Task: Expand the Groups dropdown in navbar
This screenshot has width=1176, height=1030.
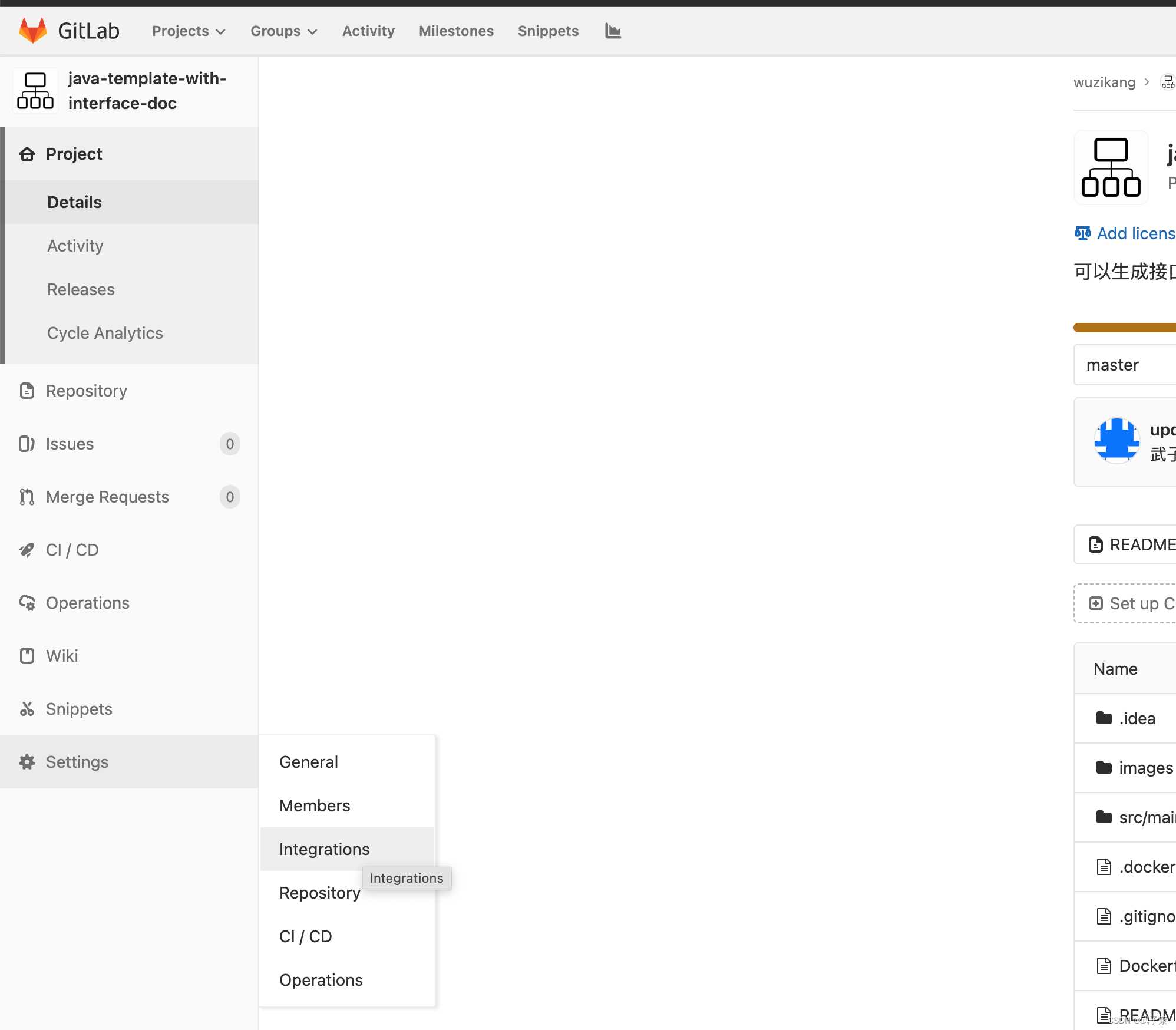Action: tap(283, 31)
